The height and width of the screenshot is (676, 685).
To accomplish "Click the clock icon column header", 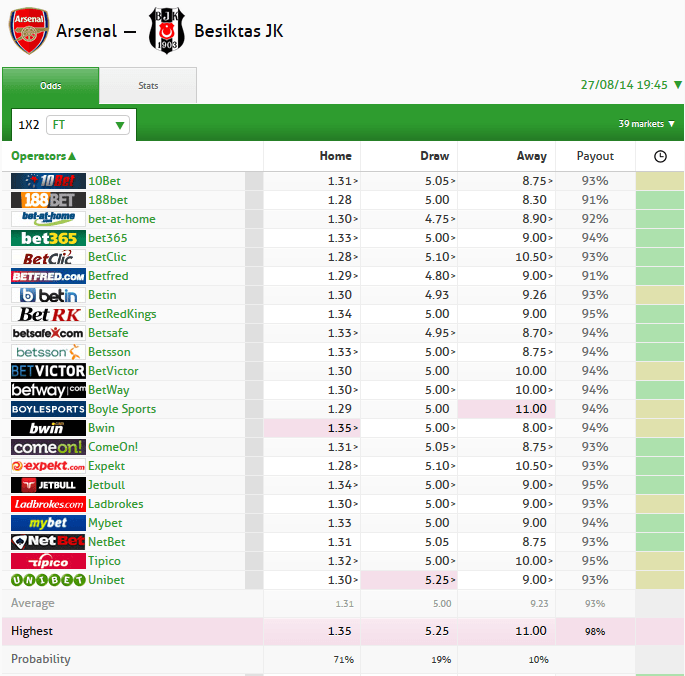I will [x=660, y=156].
